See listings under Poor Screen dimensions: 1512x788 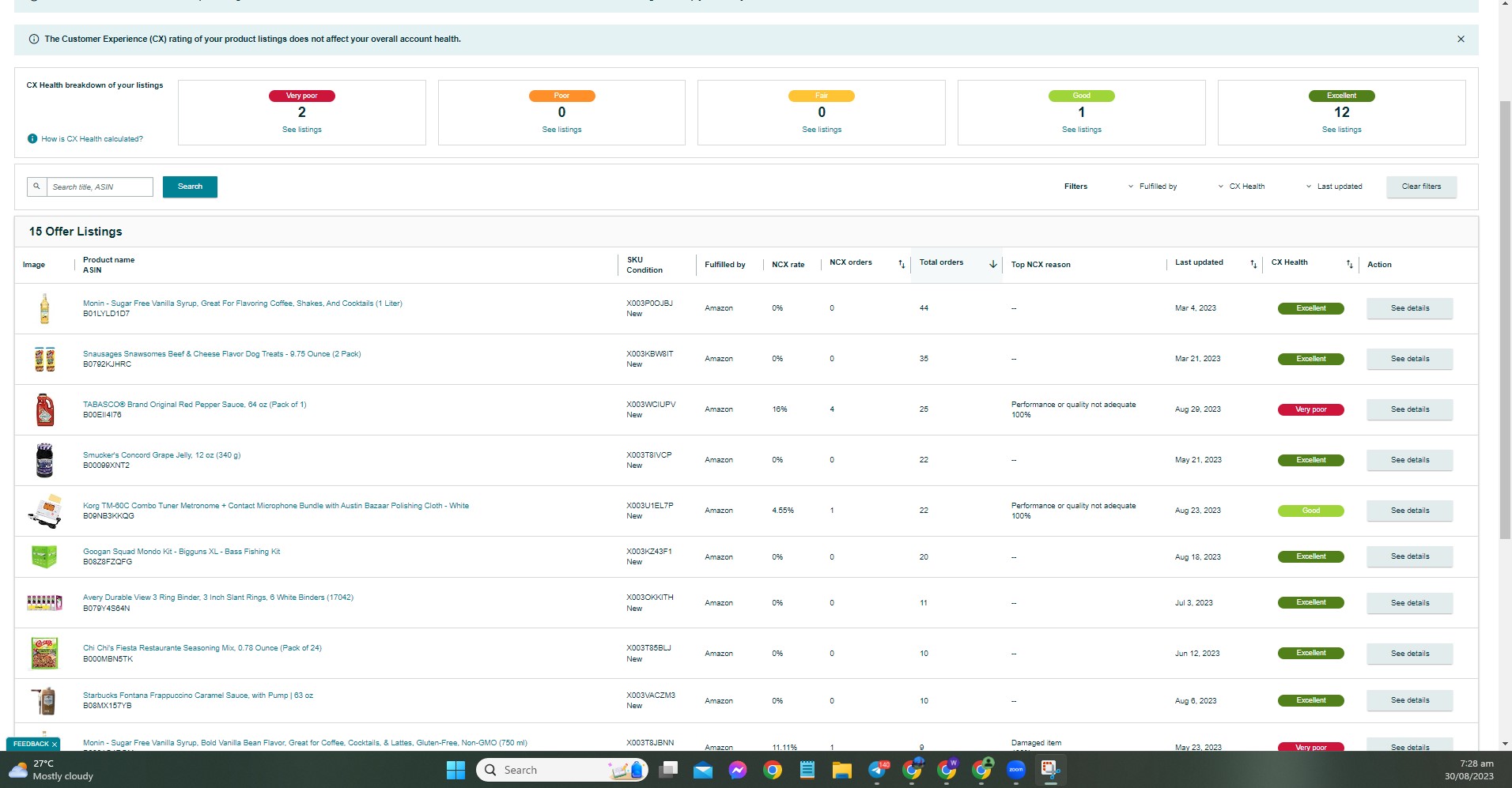[x=561, y=130]
